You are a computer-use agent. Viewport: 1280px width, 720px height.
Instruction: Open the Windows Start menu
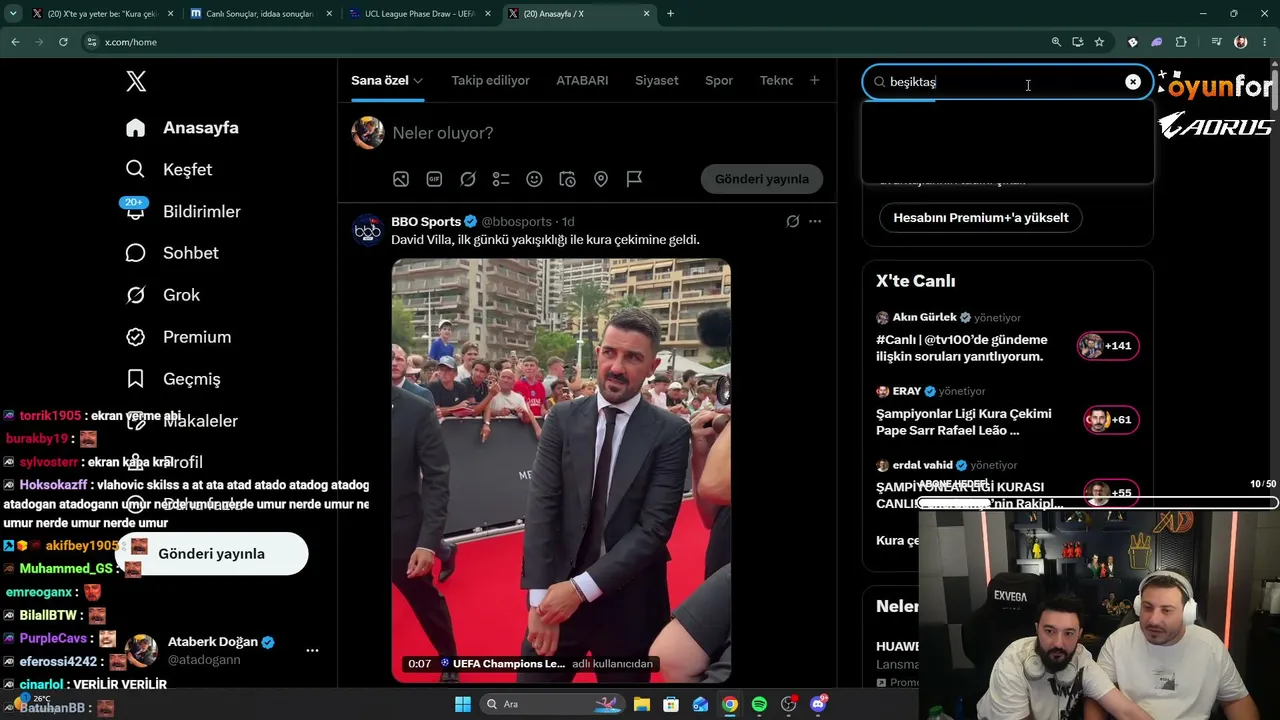click(463, 704)
